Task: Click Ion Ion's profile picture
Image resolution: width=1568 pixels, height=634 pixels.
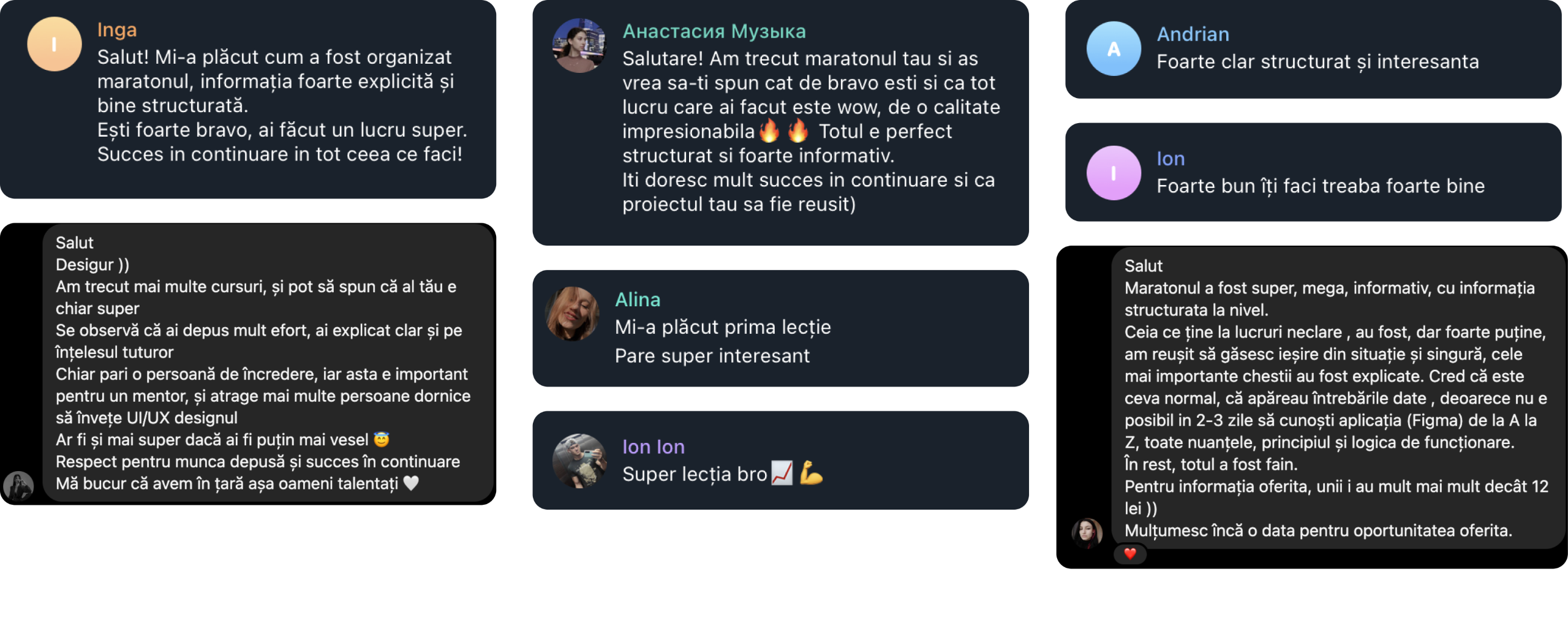Action: (579, 461)
